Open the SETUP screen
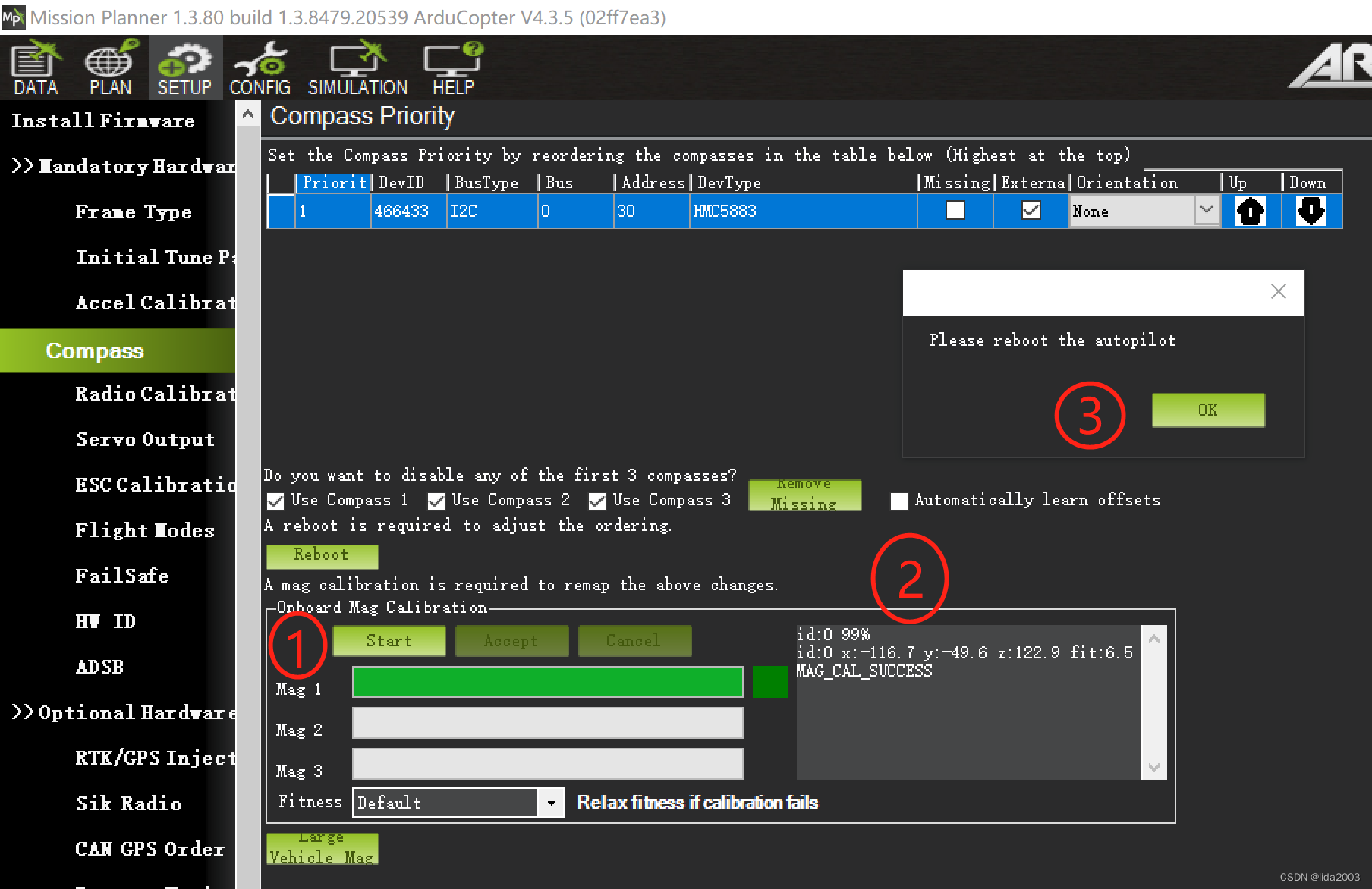 (185, 68)
